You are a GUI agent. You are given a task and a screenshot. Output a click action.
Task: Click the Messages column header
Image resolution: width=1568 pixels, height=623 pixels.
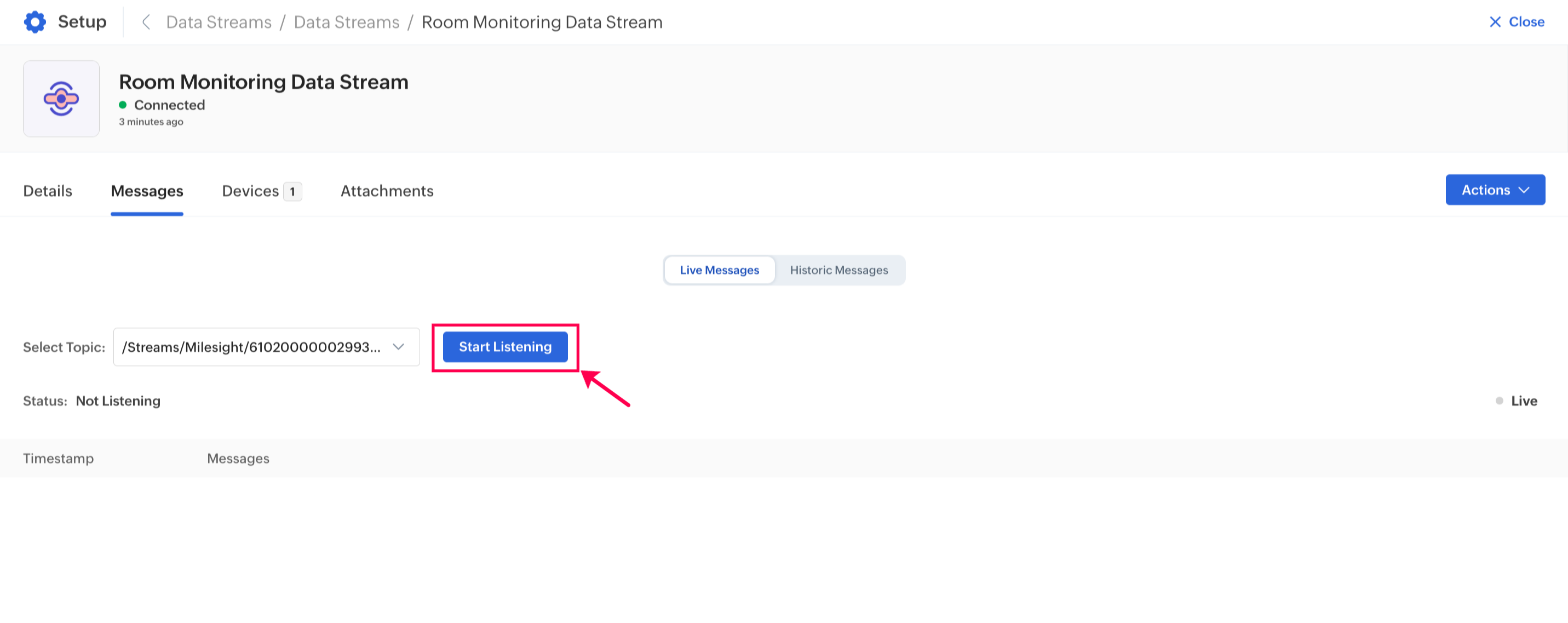(x=238, y=459)
